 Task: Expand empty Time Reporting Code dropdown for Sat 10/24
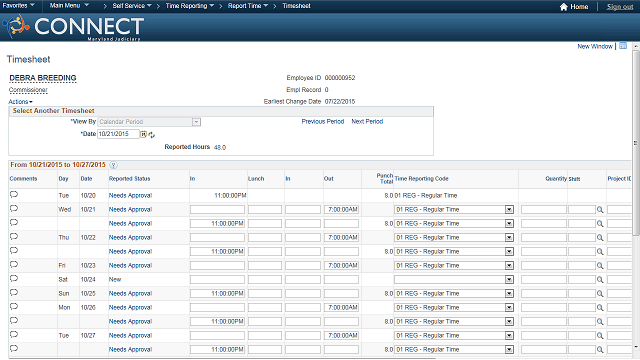509,280
